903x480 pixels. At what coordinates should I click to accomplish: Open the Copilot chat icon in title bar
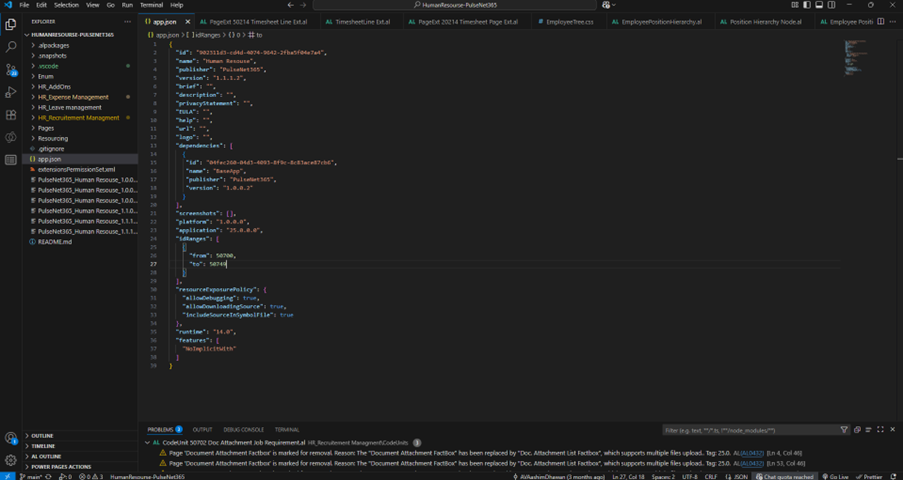[x=606, y=5]
